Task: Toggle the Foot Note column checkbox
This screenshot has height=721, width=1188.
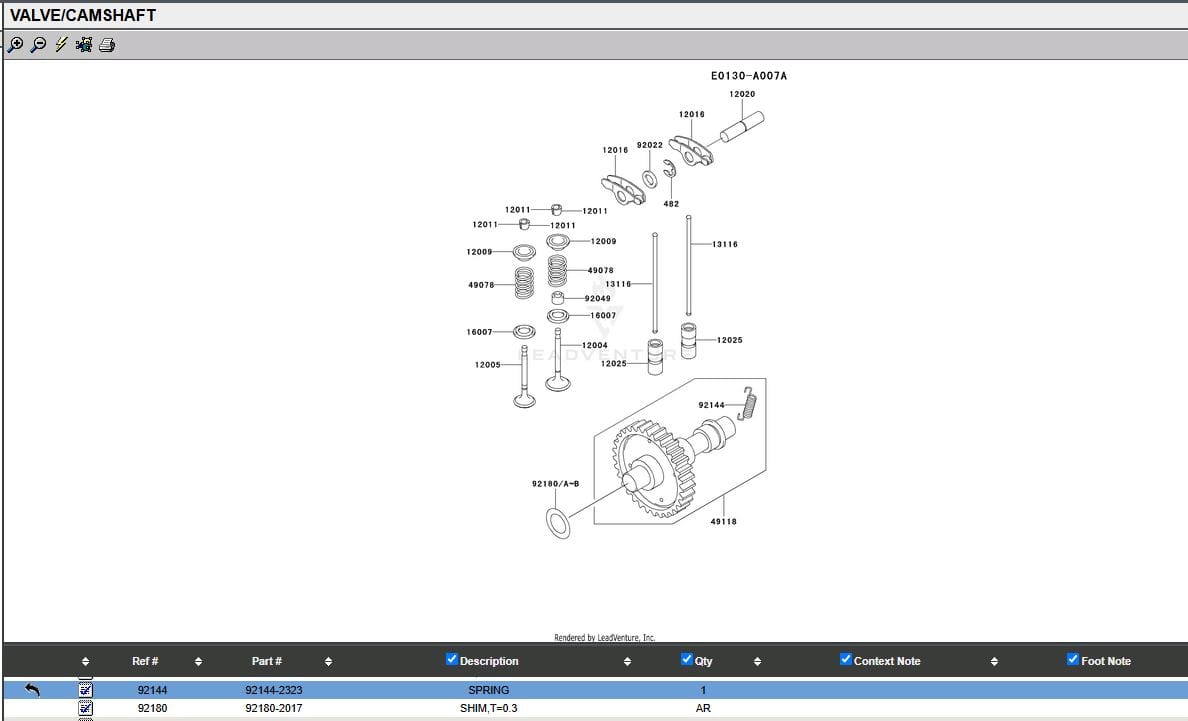Action: point(1073,660)
